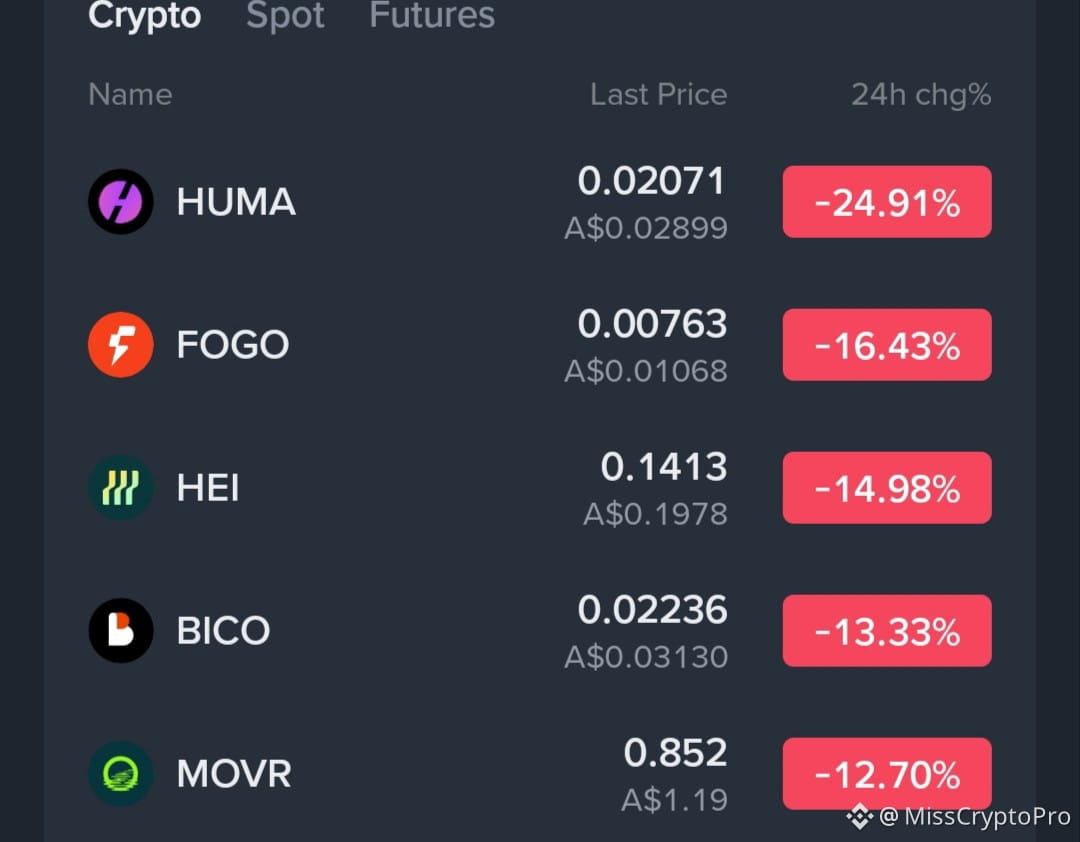Select the HEI coin icon

coord(121,488)
